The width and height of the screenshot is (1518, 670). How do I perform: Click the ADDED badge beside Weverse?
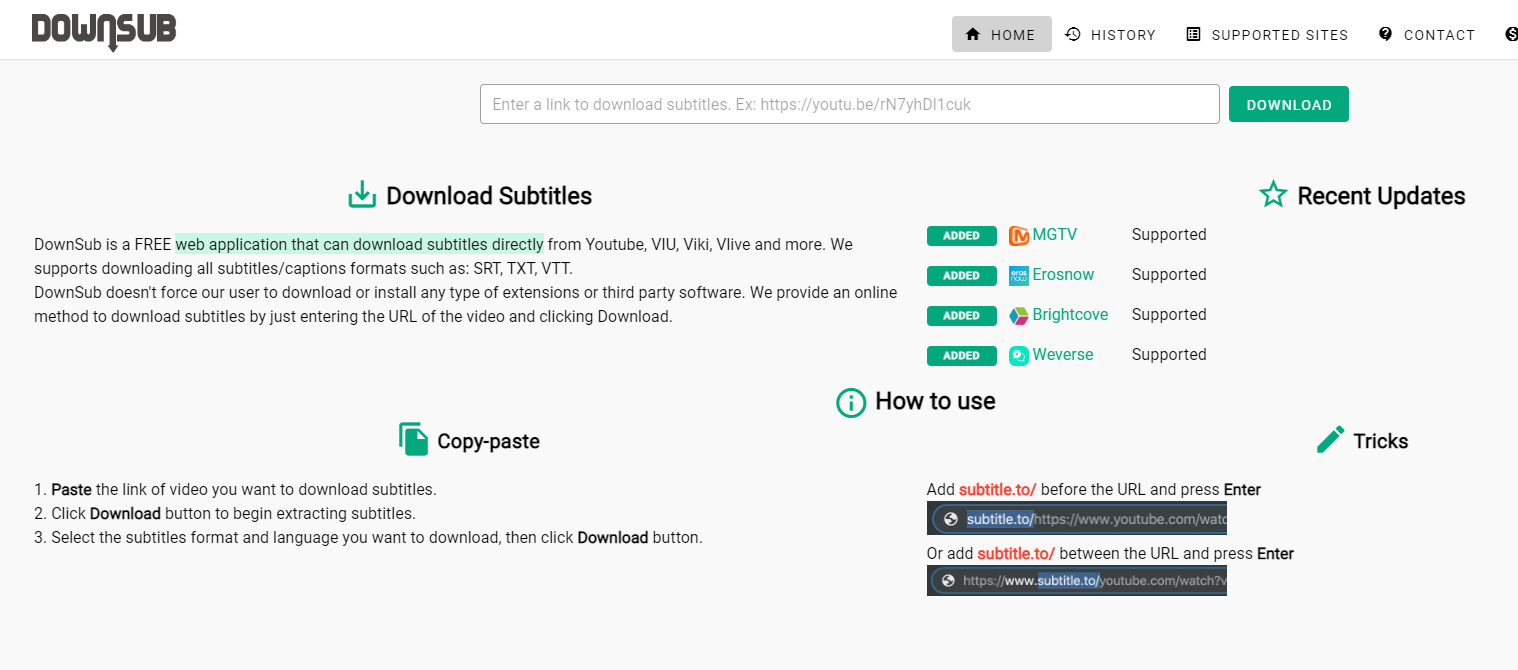click(x=962, y=356)
